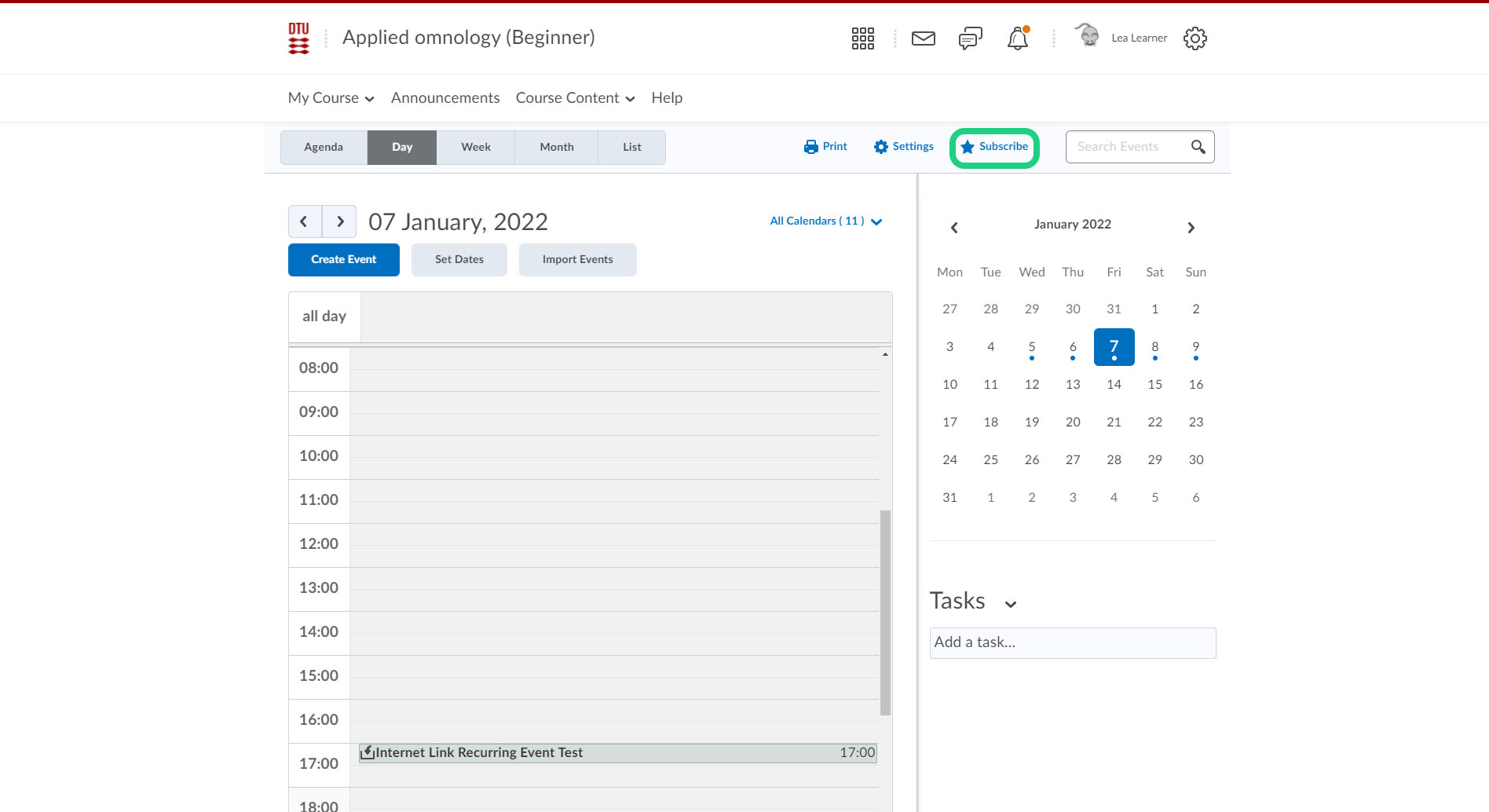Click the Subscribe link
This screenshot has height=812, width=1489.
(994, 147)
